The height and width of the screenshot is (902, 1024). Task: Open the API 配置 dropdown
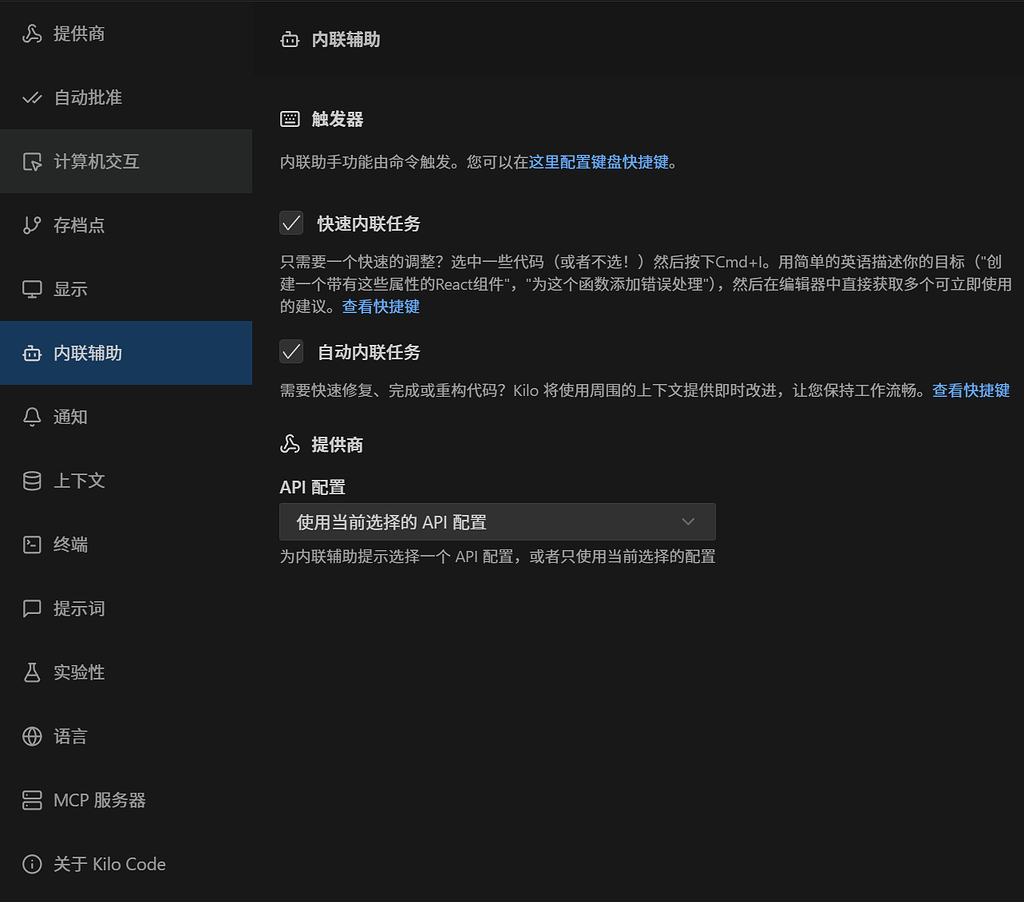[x=498, y=522]
